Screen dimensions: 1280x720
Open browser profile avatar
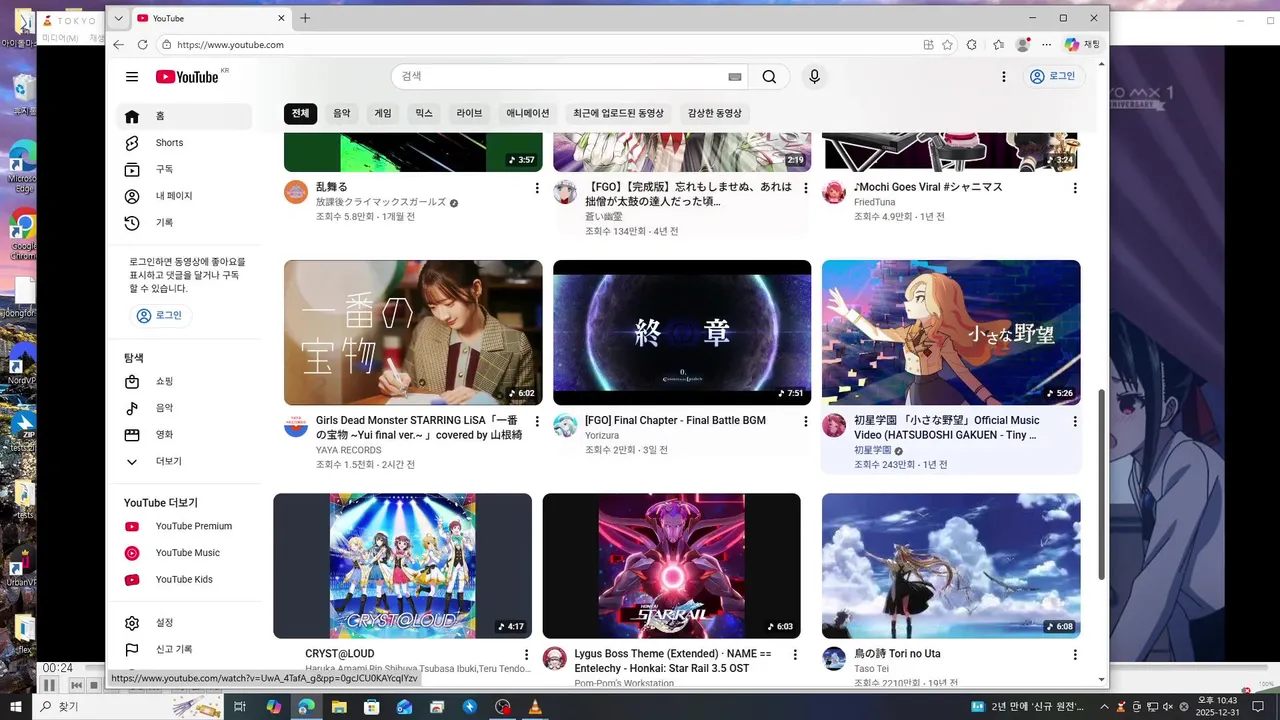tap(1022, 45)
